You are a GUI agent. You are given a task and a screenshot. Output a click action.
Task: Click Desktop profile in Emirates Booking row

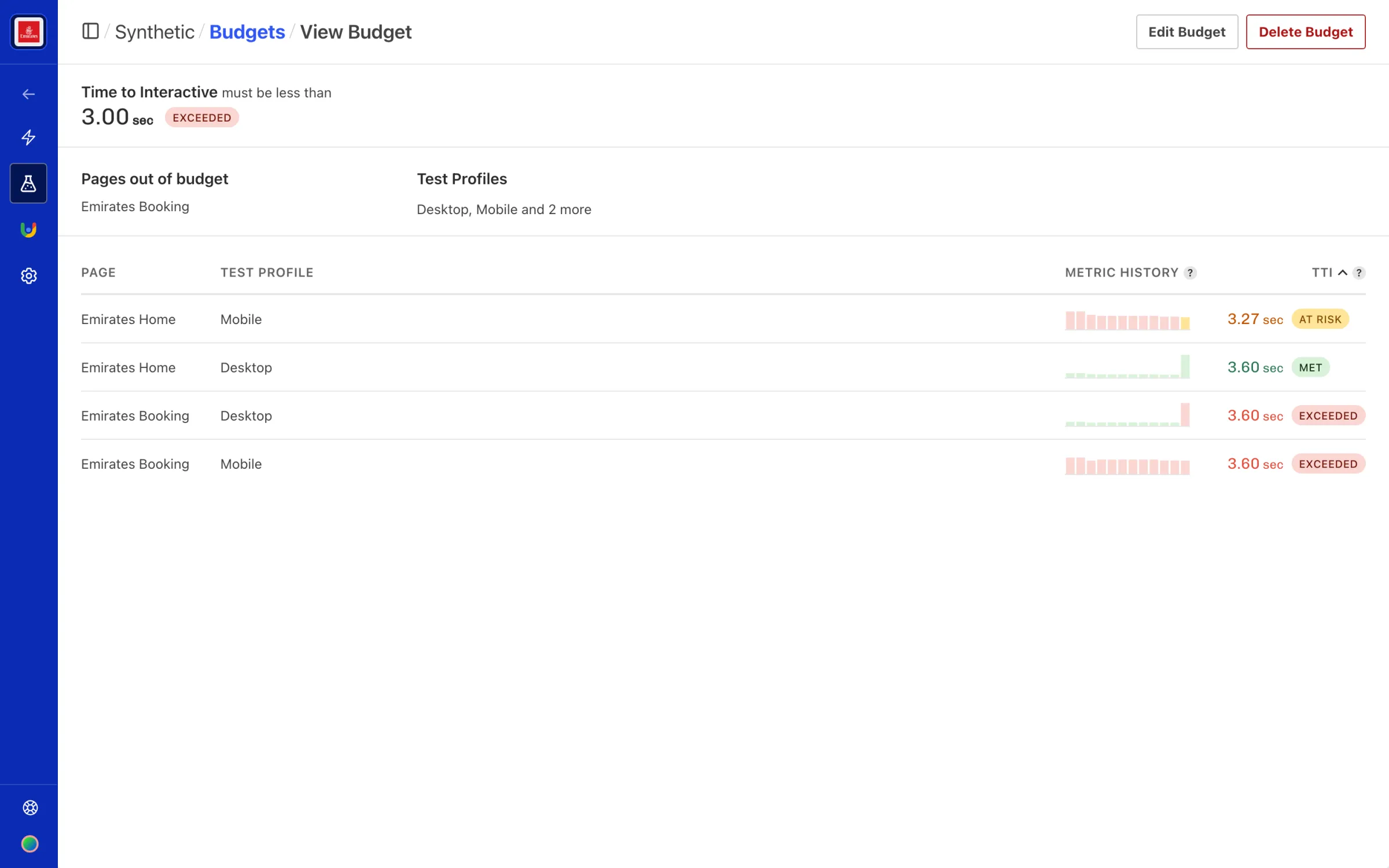(x=246, y=415)
